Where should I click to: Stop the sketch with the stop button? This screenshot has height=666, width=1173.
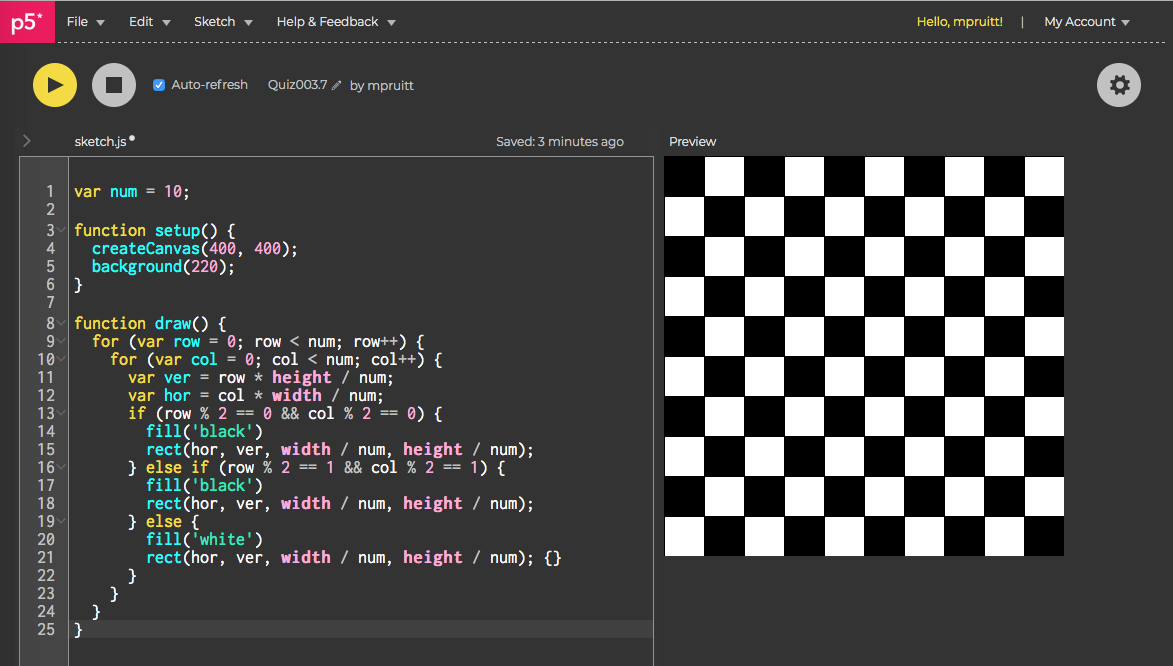114,85
